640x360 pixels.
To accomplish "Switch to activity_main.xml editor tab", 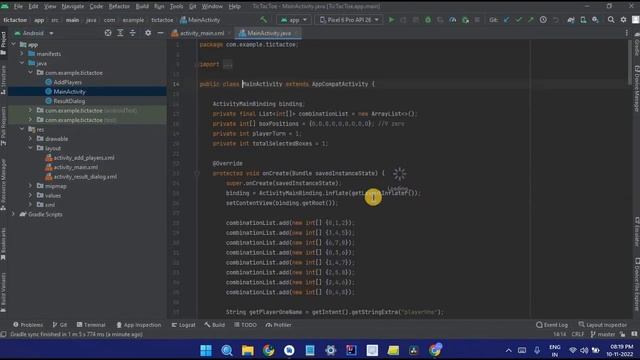I will [202, 33].
